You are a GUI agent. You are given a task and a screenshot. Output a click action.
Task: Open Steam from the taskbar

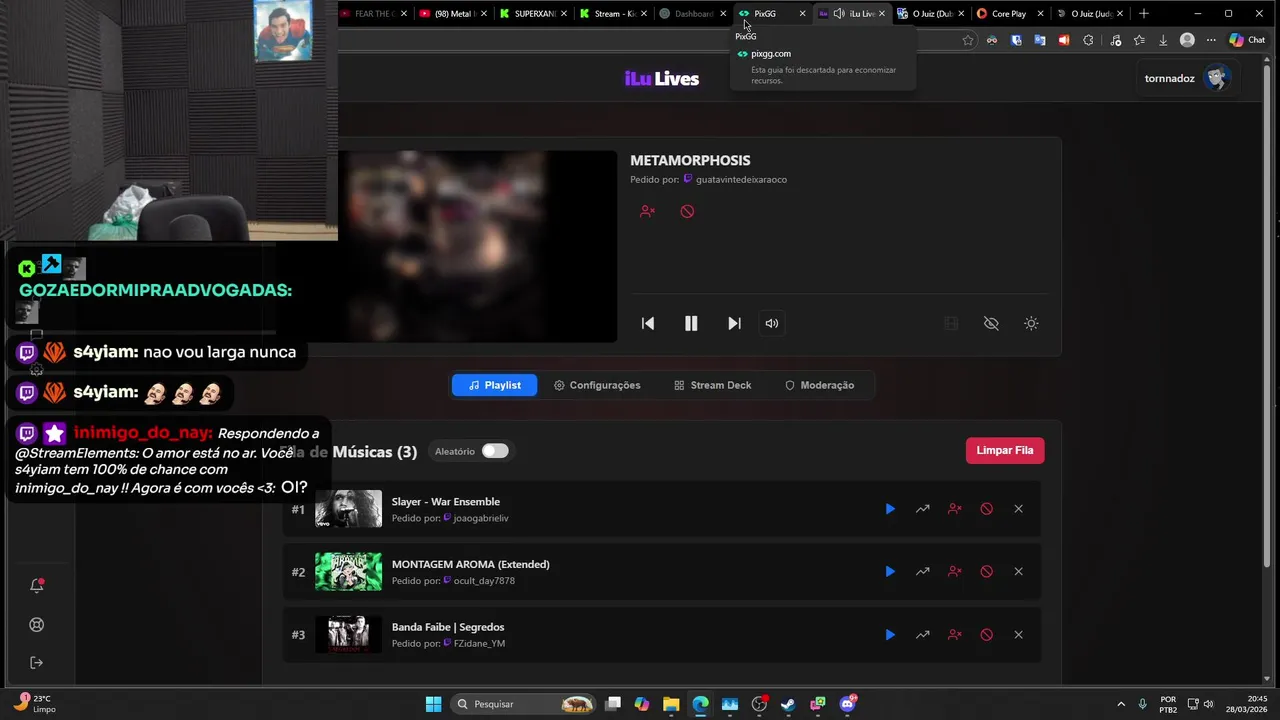tap(788, 704)
